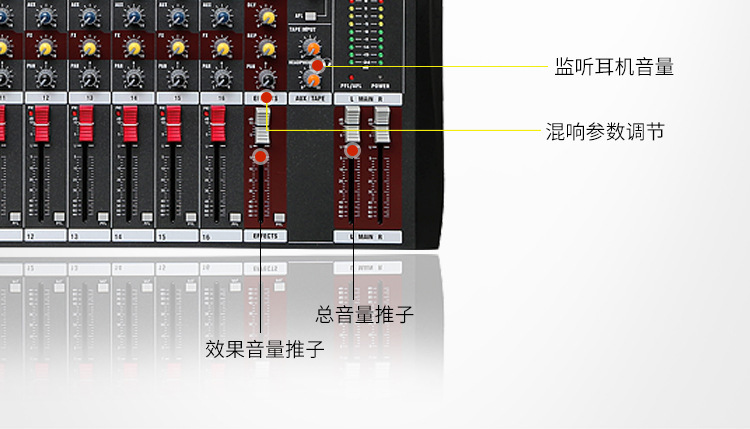Screen dimensions: 750x429
Task: Click the red hotspot on the effects fader track
Action: (x=261, y=156)
